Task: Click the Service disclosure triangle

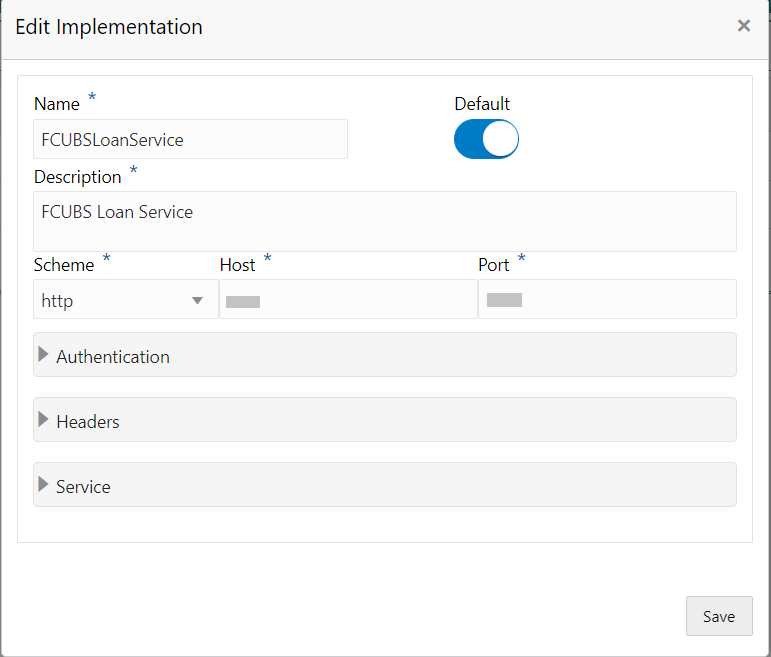Action: coord(43,484)
